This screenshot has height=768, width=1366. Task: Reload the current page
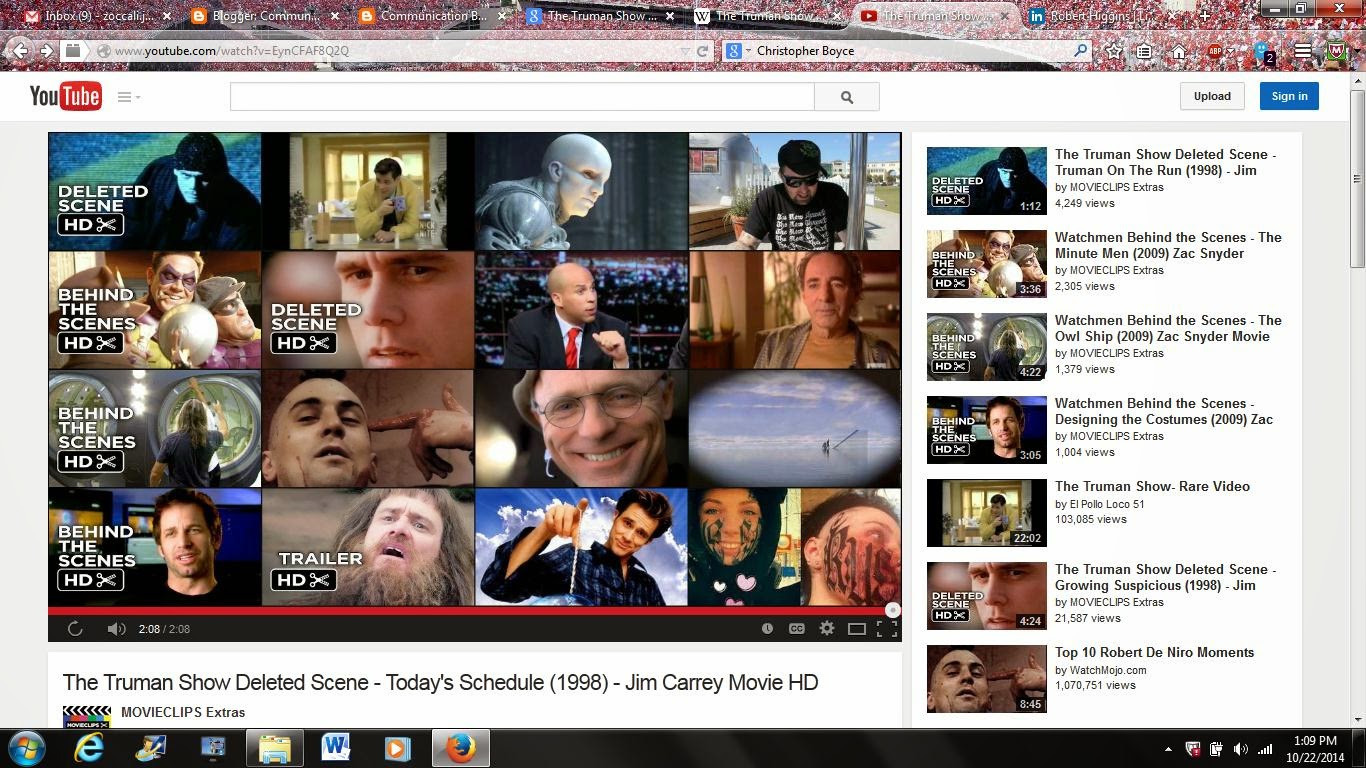tap(702, 51)
